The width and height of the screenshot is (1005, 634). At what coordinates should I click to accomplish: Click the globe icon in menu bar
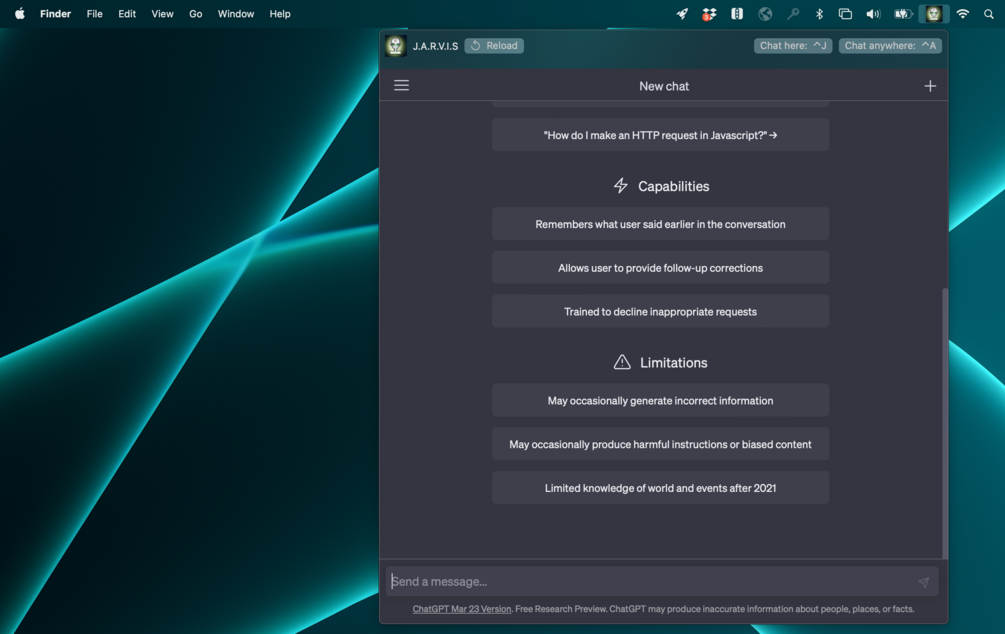765,13
